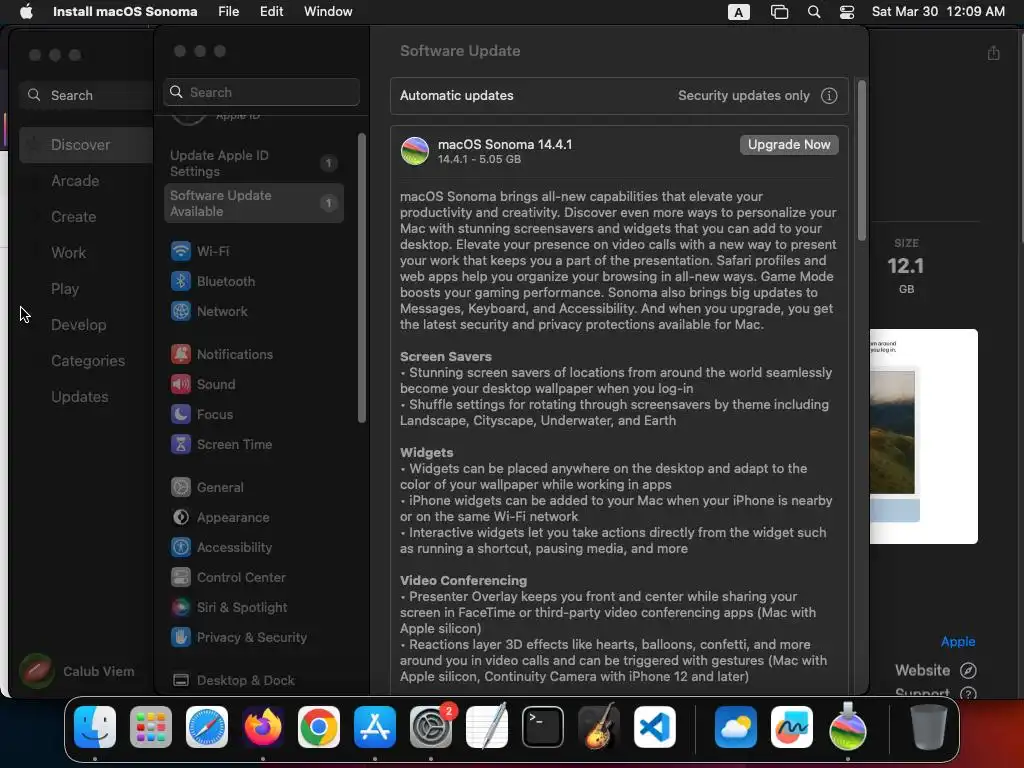Open Trash from the Dock
This screenshot has width=1024, height=768.
[x=929, y=727]
